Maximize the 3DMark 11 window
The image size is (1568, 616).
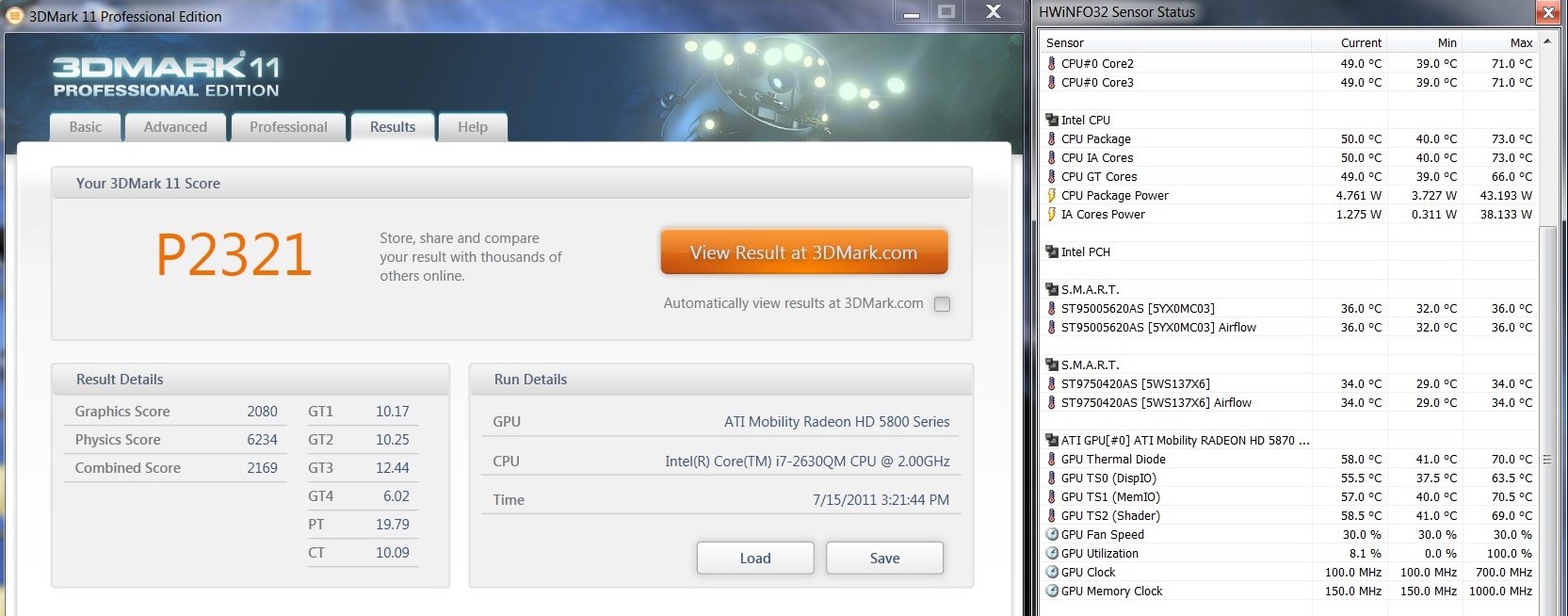tap(946, 11)
